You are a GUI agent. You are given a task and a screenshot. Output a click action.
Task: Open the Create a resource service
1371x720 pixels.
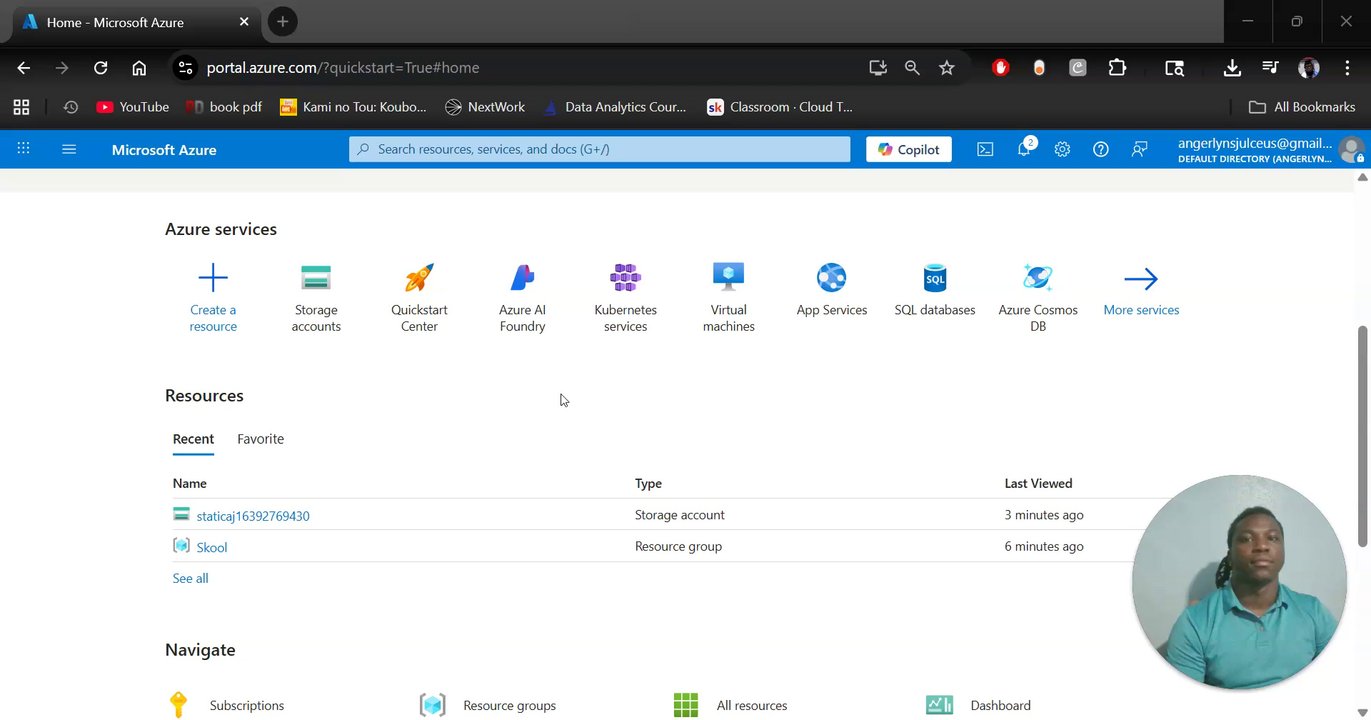213,296
